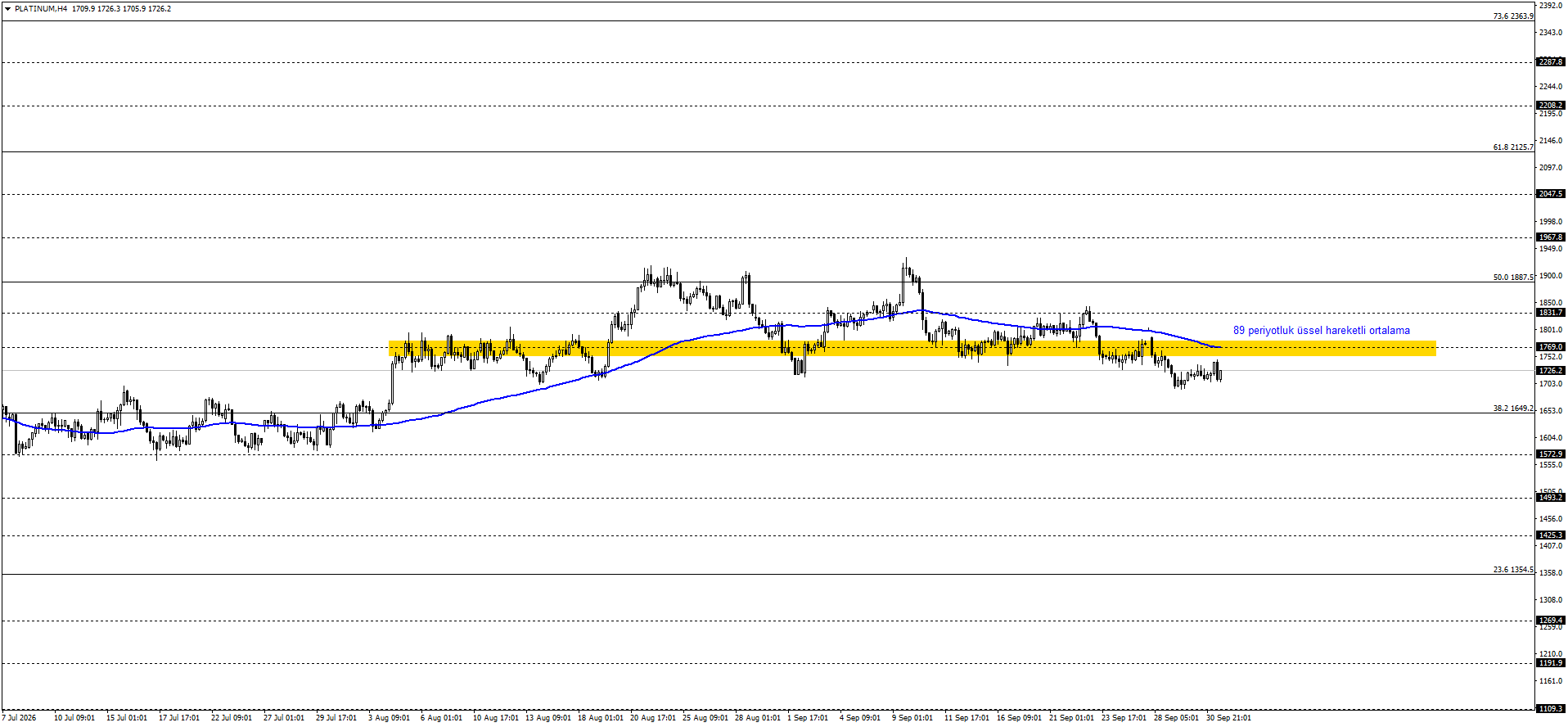Click the 1900.0 price scale value
1568x727 pixels.
point(1551,276)
